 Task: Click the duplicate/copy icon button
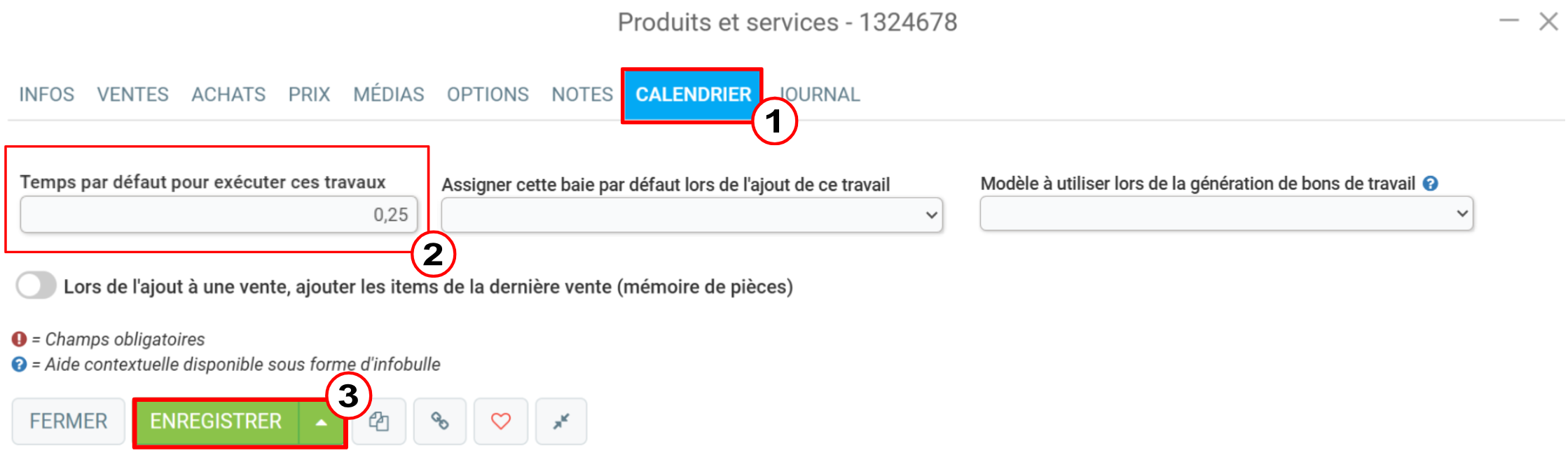tap(379, 421)
